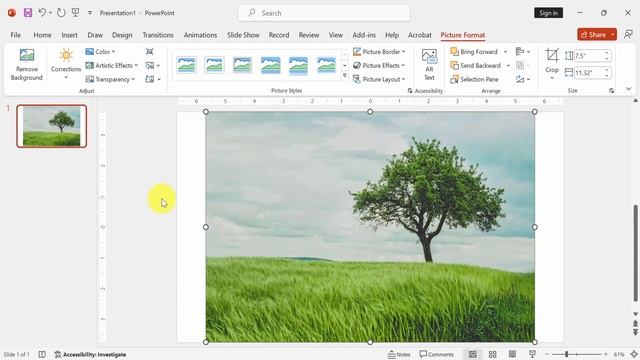This screenshot has height=360, width=640.
Task: Click the shape height field showing 7.5"
Action: (x=588, y=56)
